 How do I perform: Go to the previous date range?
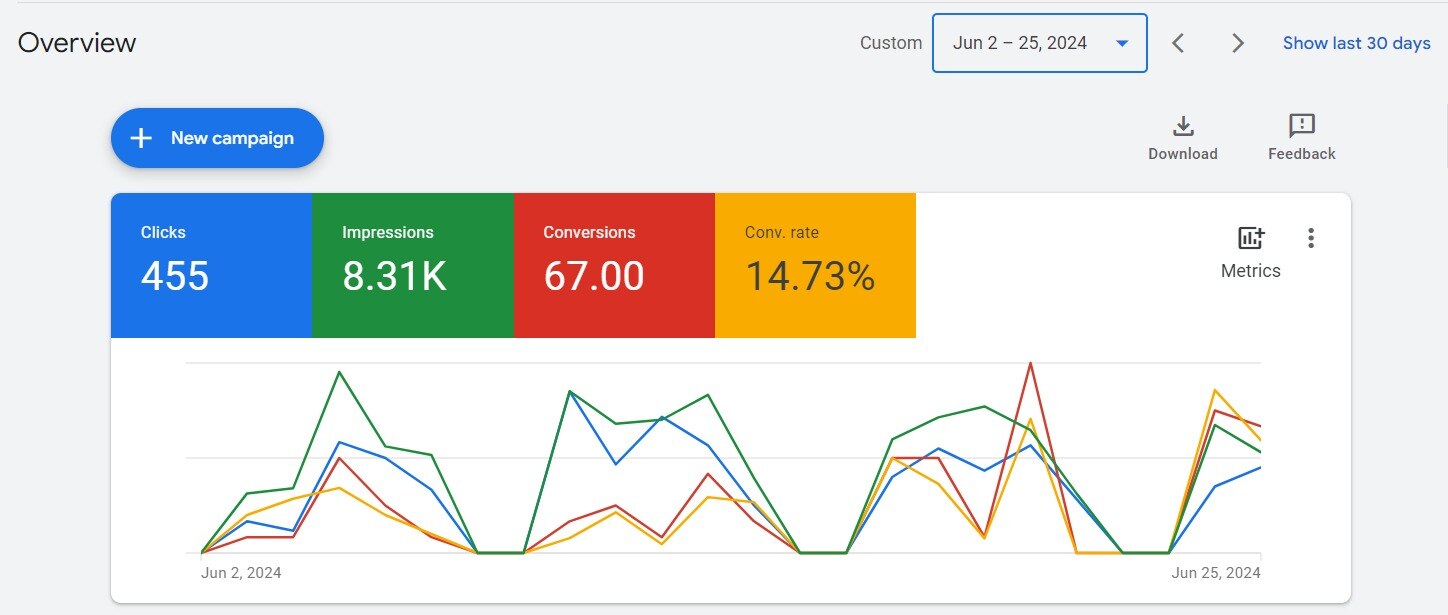pyautogui.click(x=1178, y=43)
